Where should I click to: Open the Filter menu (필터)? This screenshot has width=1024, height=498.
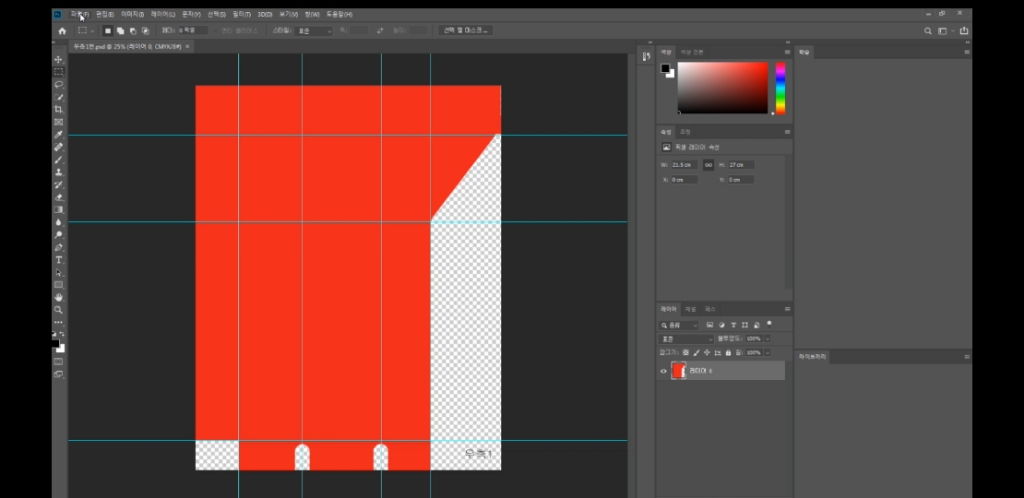point(242,14)
